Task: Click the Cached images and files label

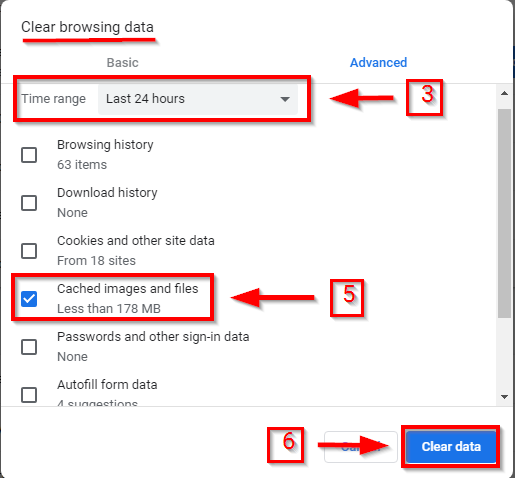Action: click(128, 289)
